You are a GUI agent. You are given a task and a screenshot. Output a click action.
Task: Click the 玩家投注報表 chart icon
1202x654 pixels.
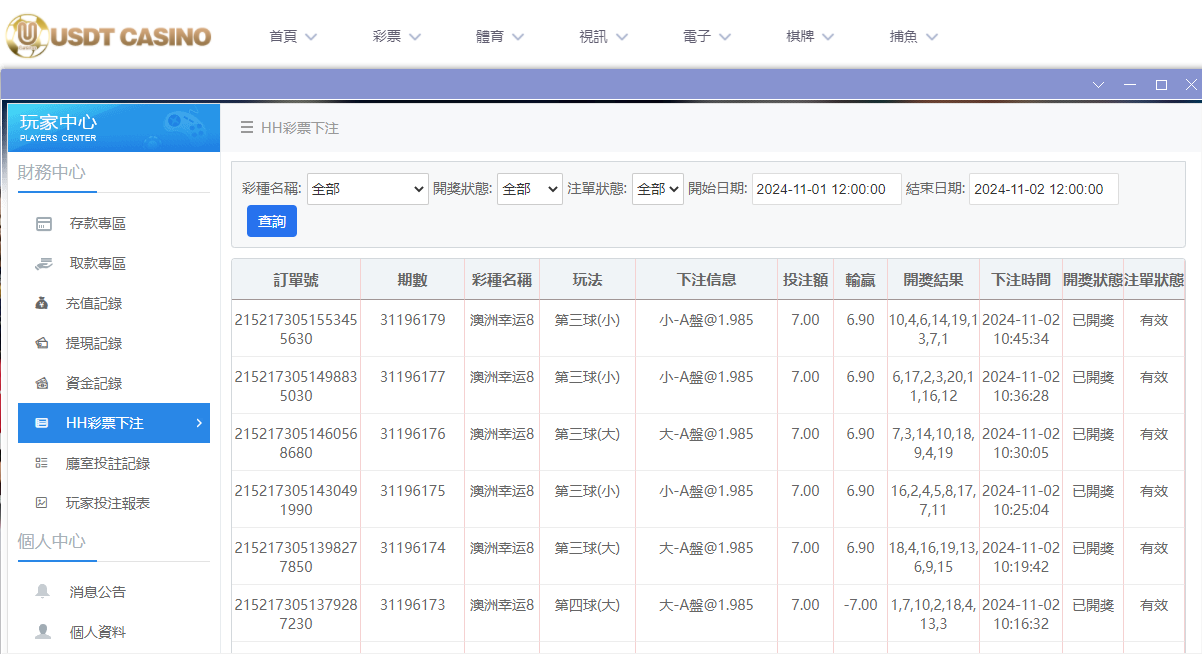43,502
